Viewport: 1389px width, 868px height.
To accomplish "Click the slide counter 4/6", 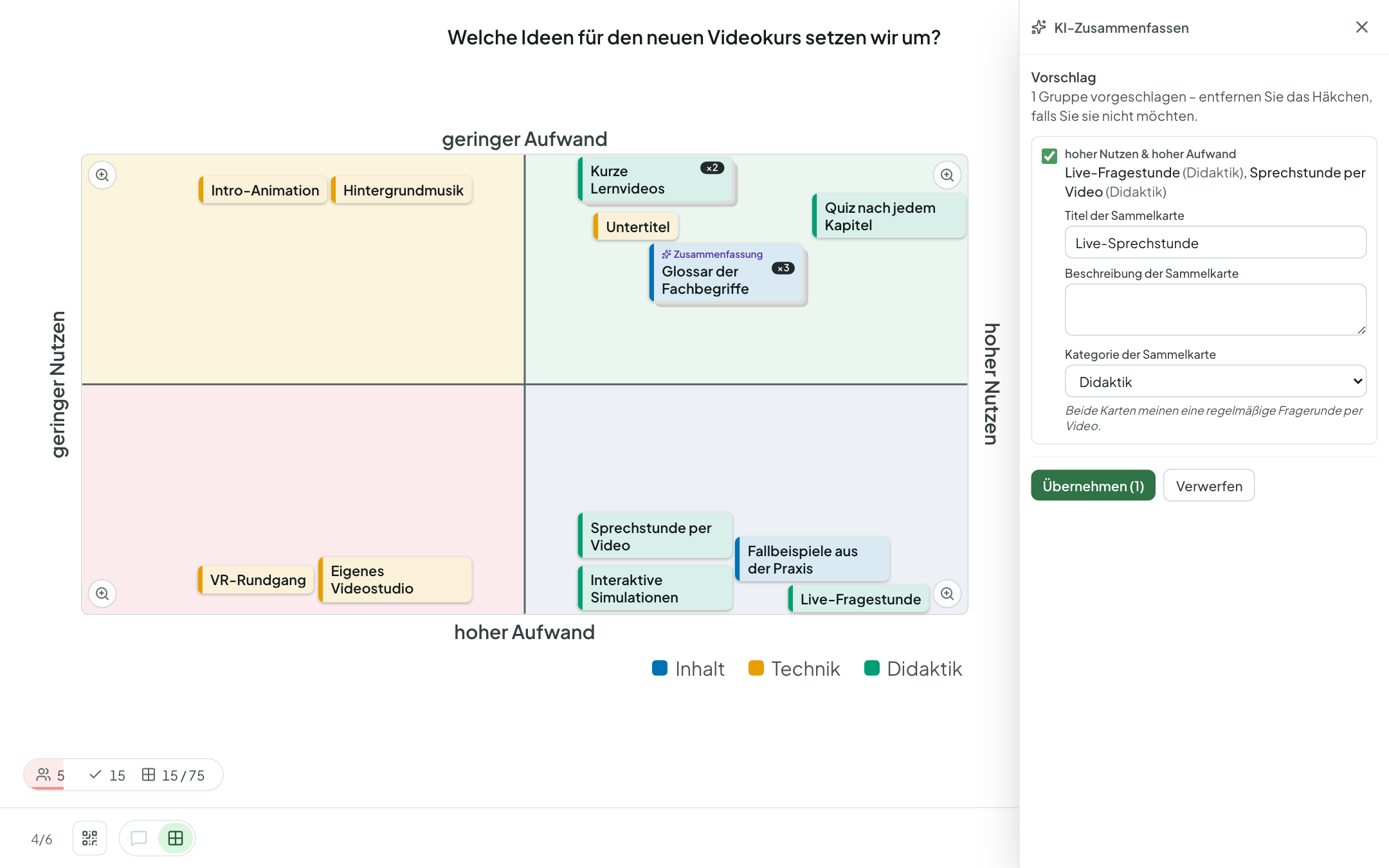I will (42, 839).
